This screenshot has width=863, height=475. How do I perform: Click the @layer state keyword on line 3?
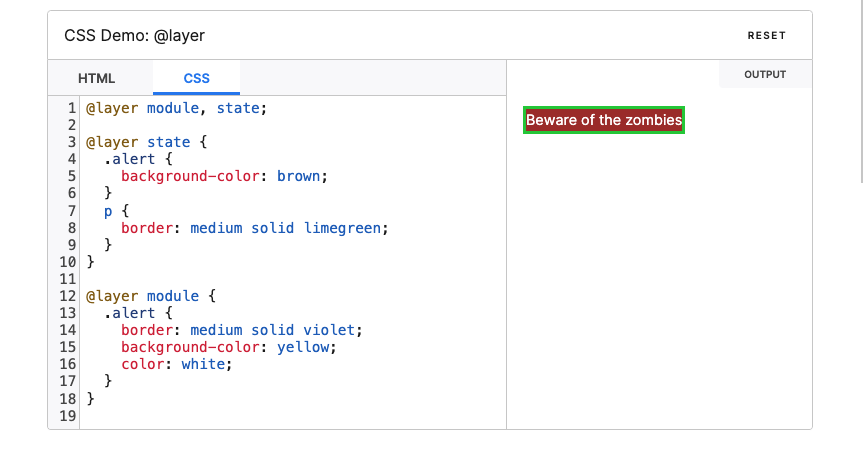[x=138, y=142]
